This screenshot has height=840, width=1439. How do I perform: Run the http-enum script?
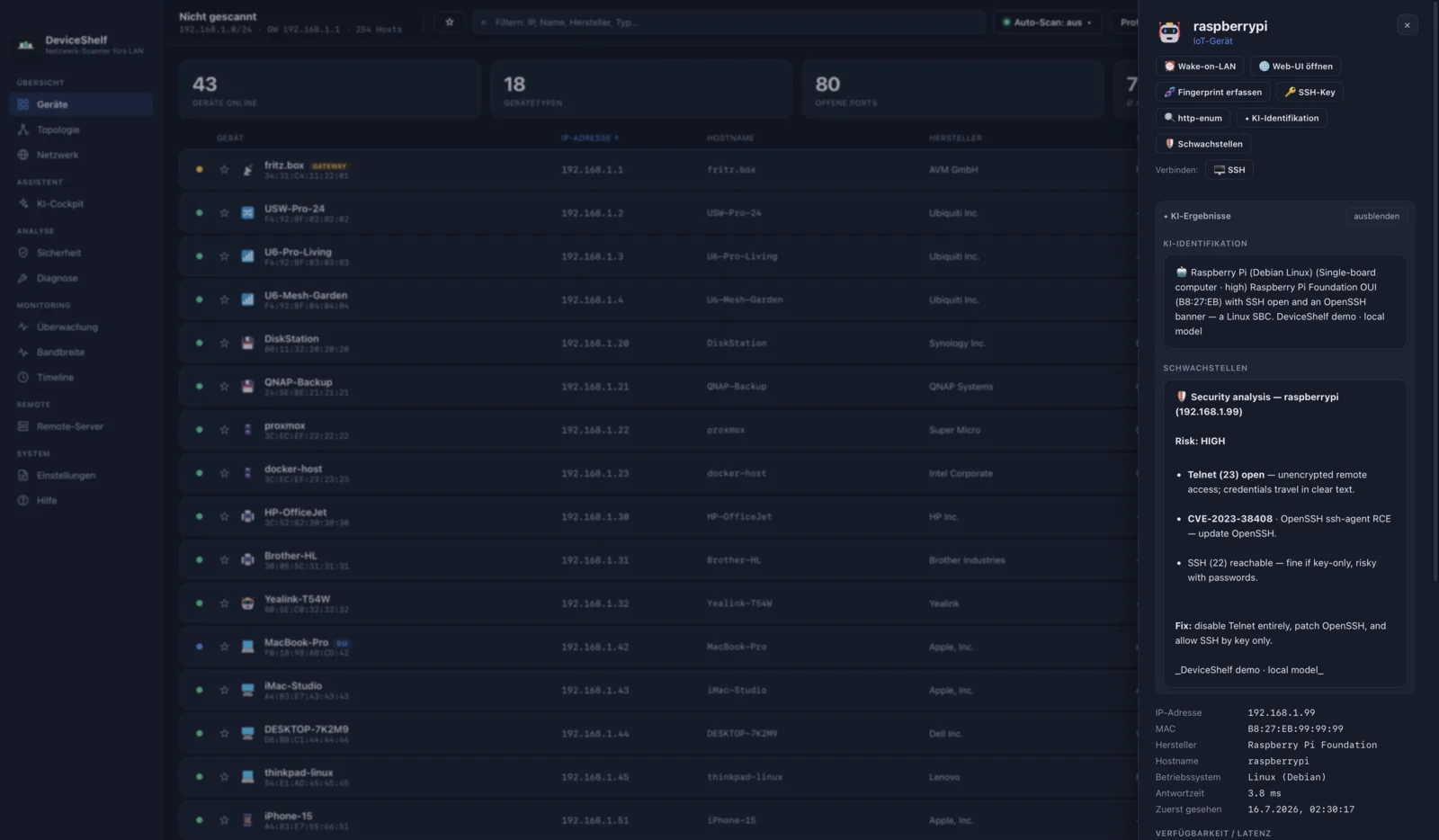[1193, 118]
